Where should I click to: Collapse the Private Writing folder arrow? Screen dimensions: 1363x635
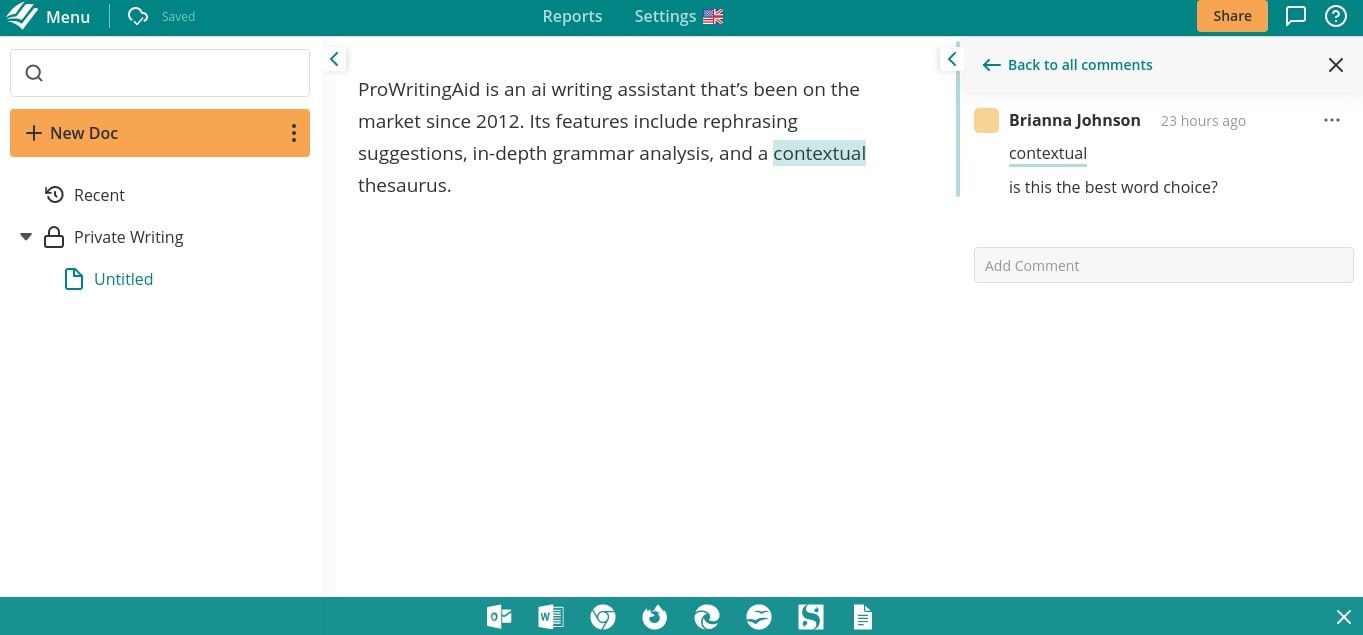tap(26, 237)
